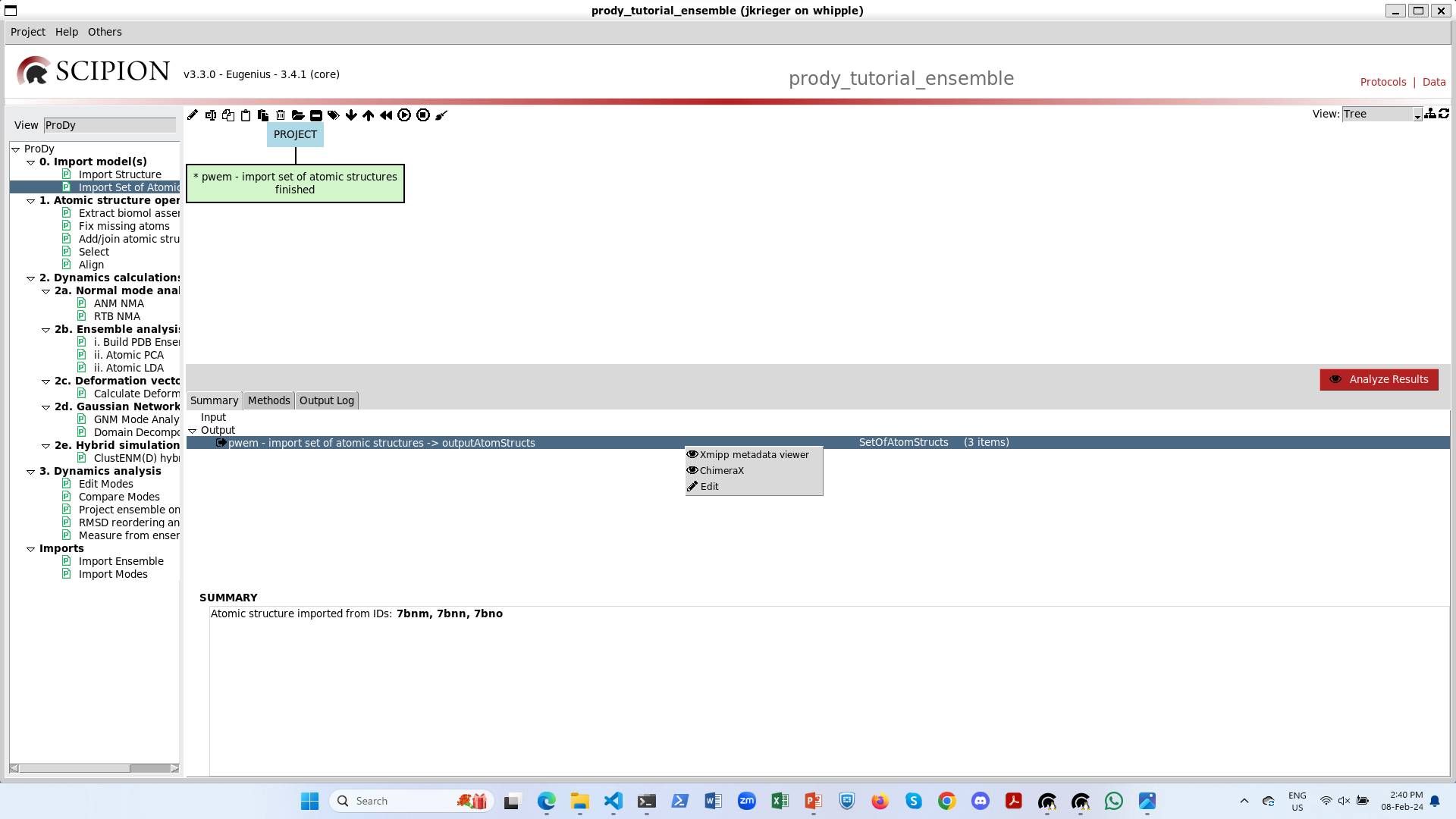The image size is (1456, 819).
Task: Open the Data link
Action: pos(1433,82)
